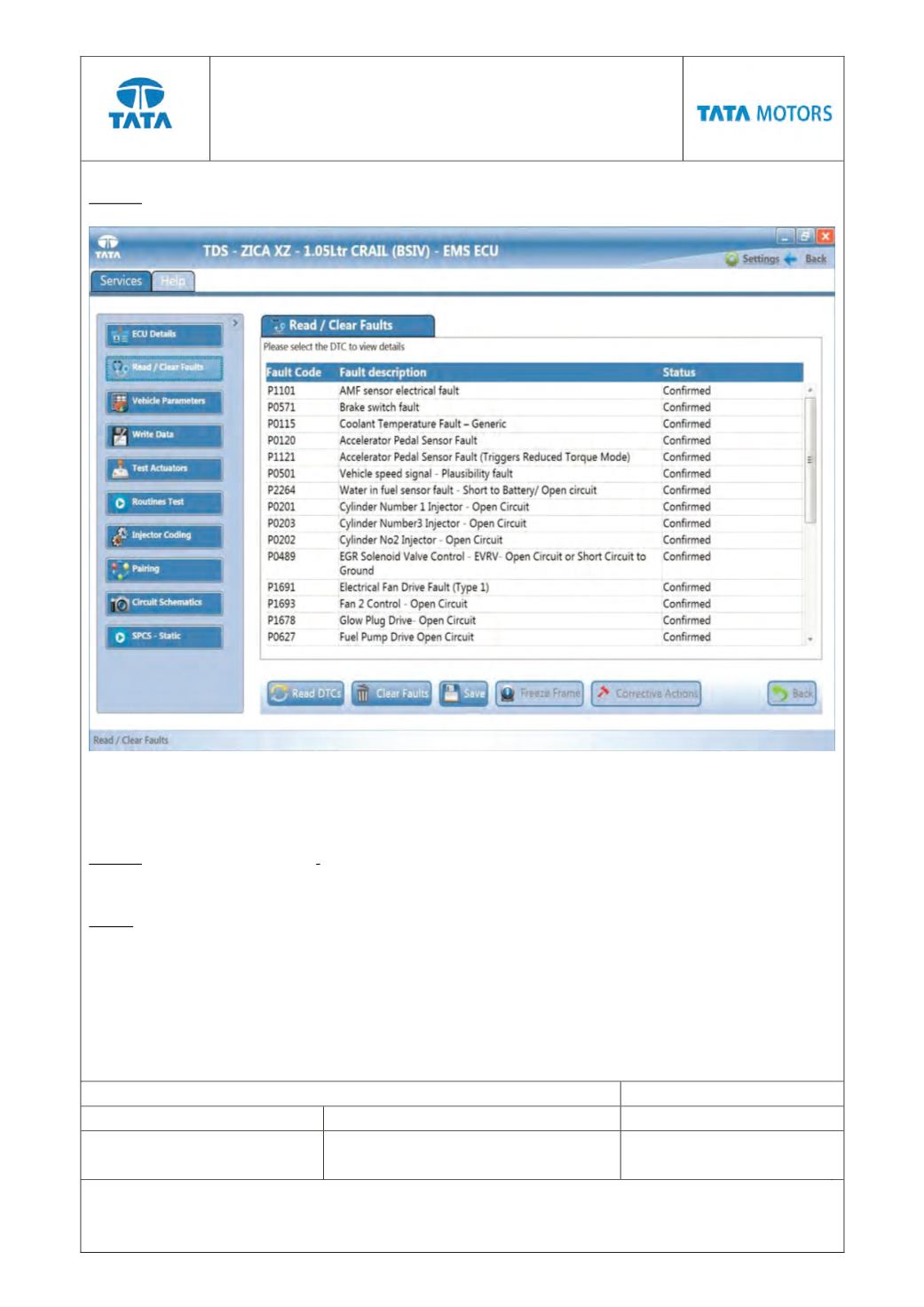Image resolution: width=924 pixels, height=1307 pixels.
Task: Open Pairing in sidebar
Action: (x=163, y=569)
